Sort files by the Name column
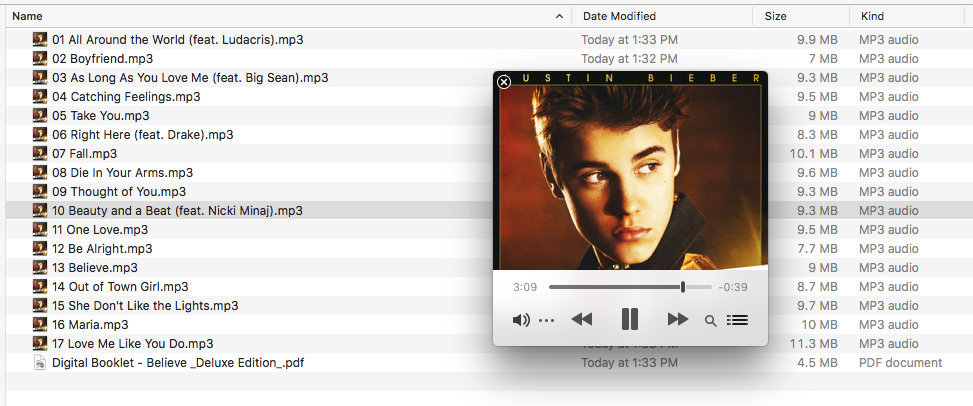The height and width of the screenshot is (406, 973). 27,16
